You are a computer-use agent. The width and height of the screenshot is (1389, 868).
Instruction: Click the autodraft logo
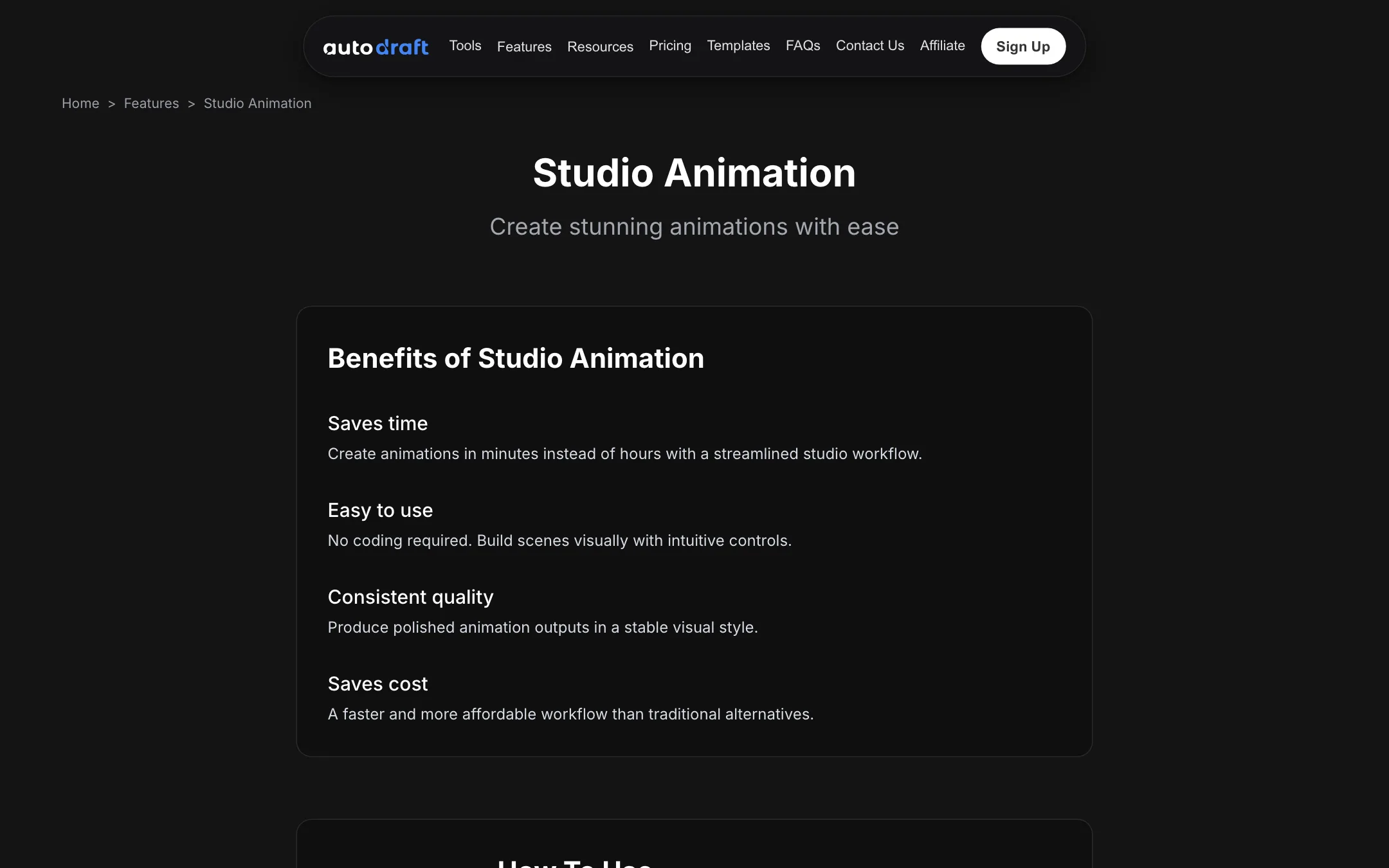point(376,47)
